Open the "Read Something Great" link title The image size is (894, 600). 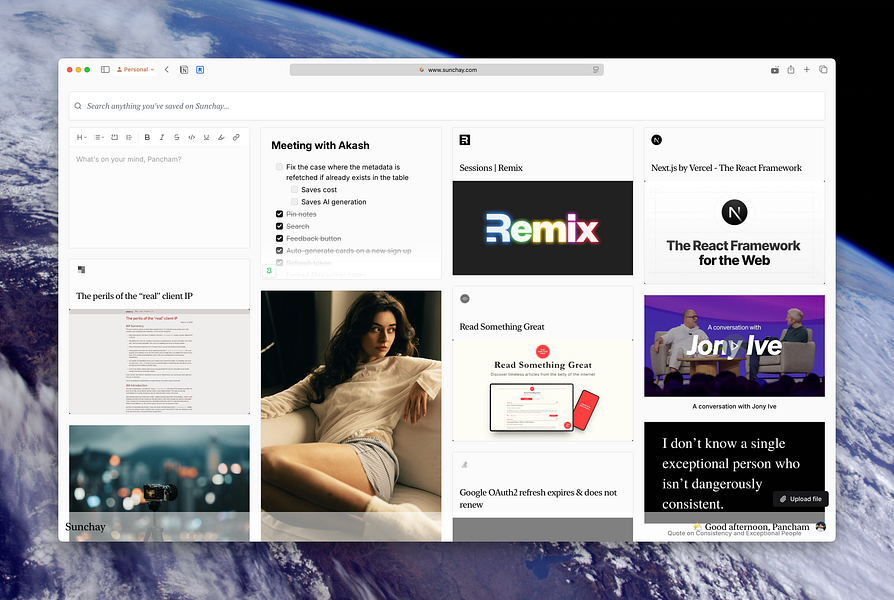click(502, 327)
